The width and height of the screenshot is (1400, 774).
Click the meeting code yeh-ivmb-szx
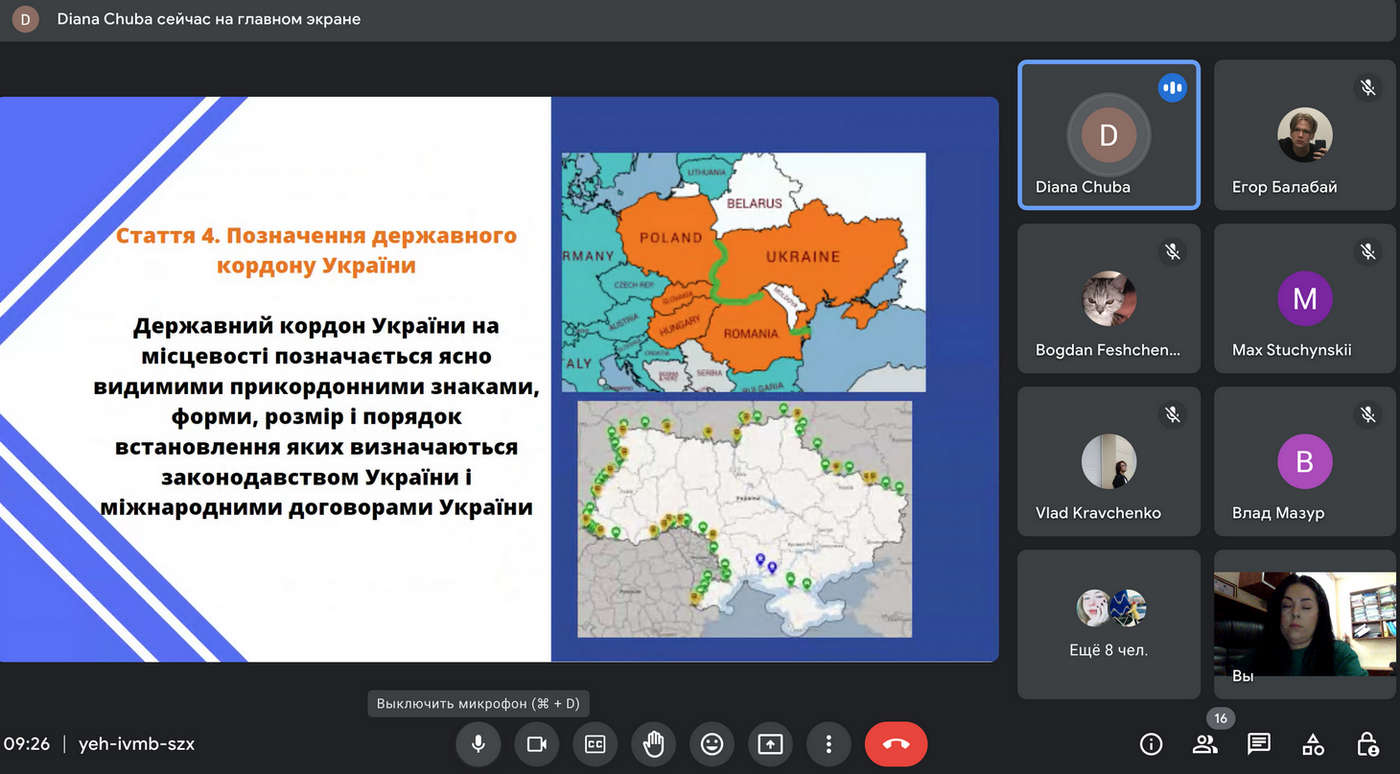click(x=137, y=744)
